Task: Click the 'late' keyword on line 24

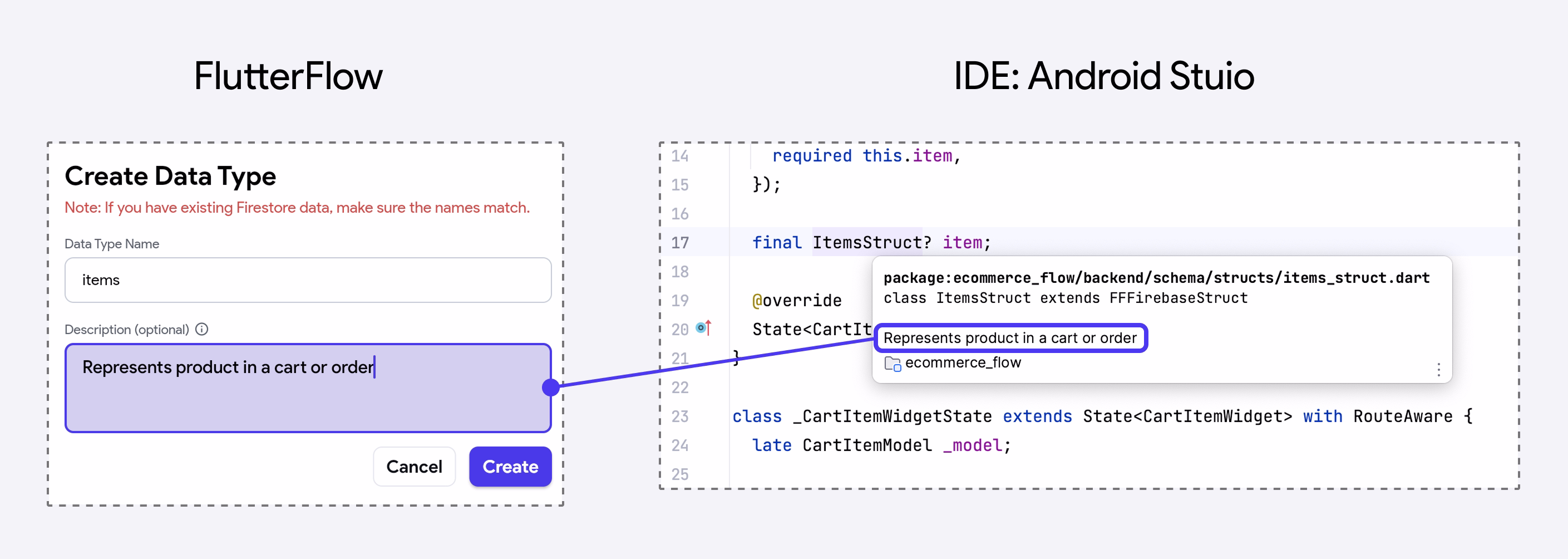Action: 772,445
